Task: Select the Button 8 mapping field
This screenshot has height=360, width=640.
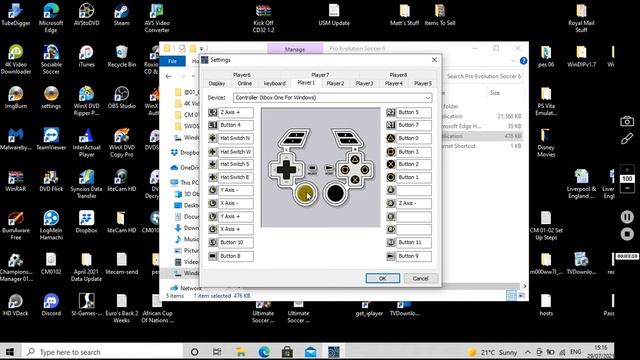Action: click(236, 256)
